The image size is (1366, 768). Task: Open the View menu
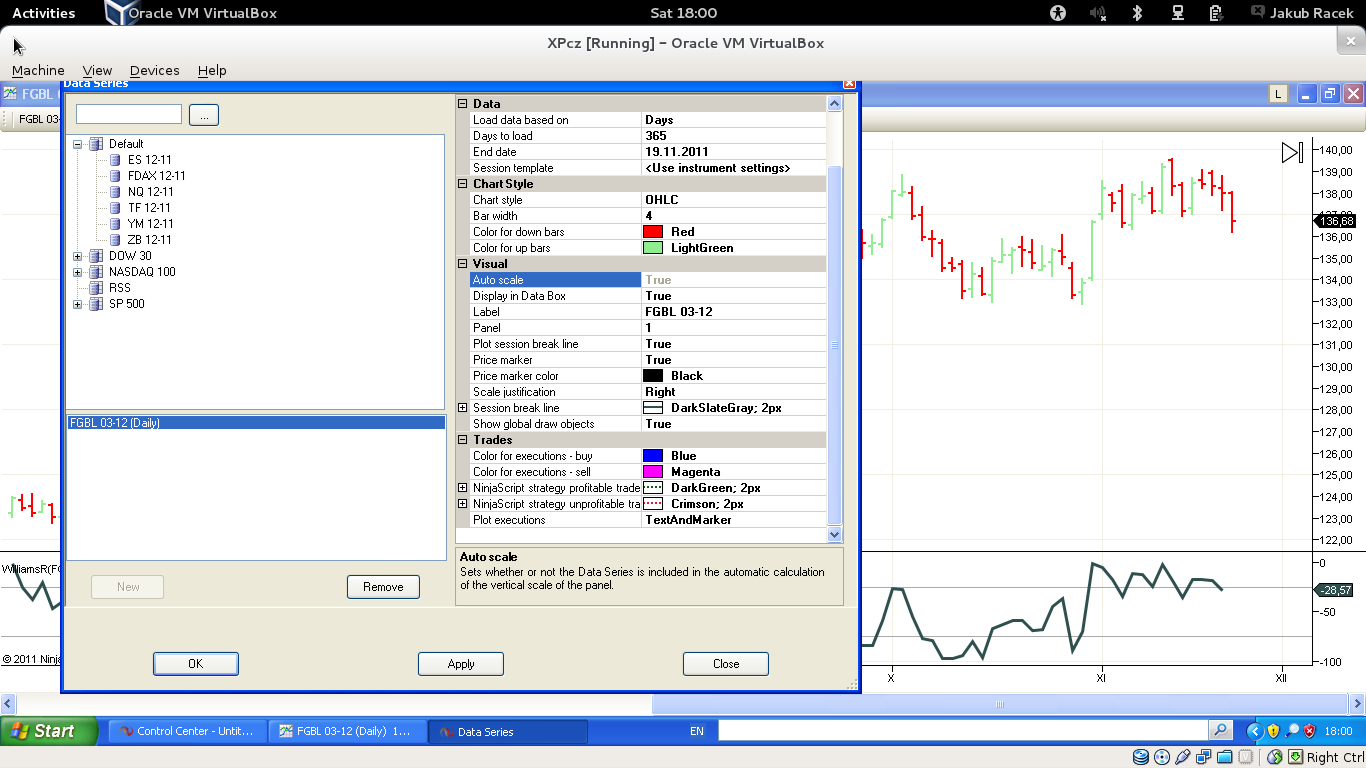click(x=97, y=70)
